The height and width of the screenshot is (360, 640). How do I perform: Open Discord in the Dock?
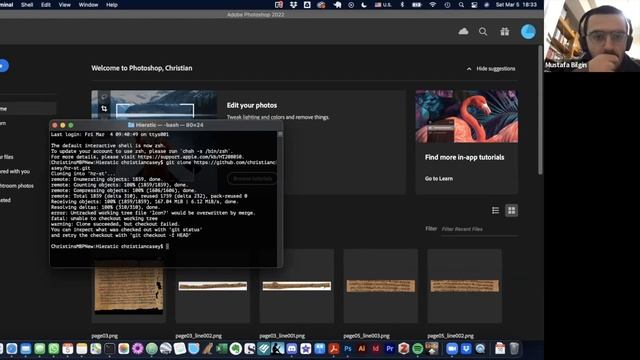(291, 349)
